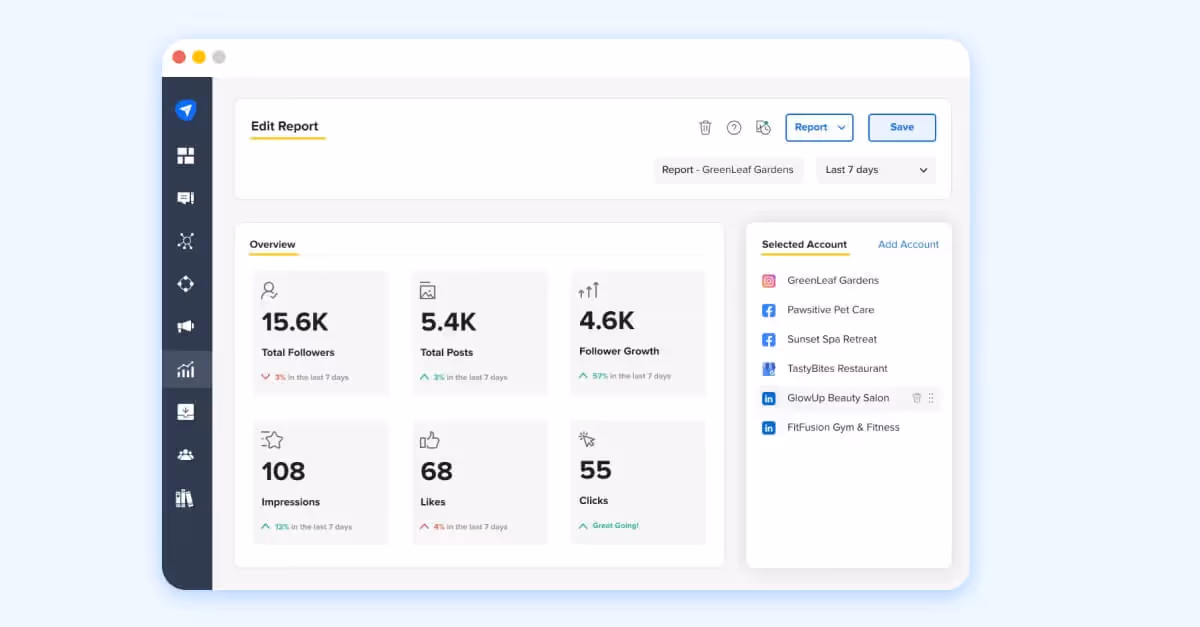Viewport: 1200px width, 627px height.
Task: Expand the Last 7 days date range dropdown
Action: 875,170
